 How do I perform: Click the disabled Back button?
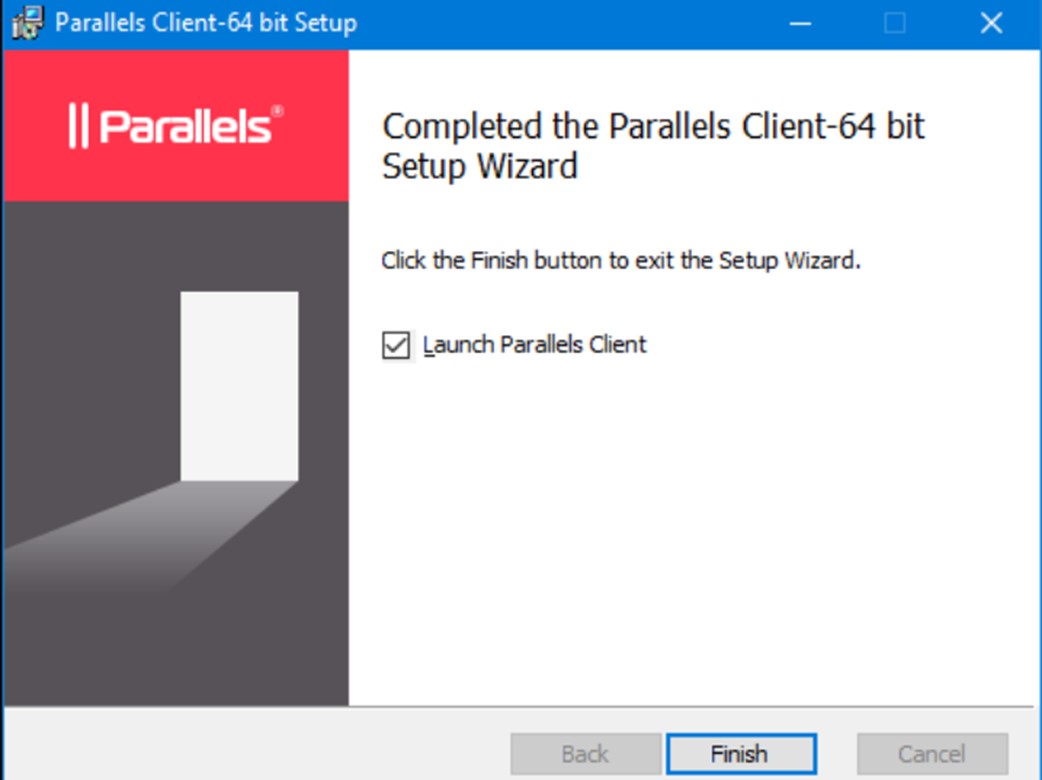585,754
